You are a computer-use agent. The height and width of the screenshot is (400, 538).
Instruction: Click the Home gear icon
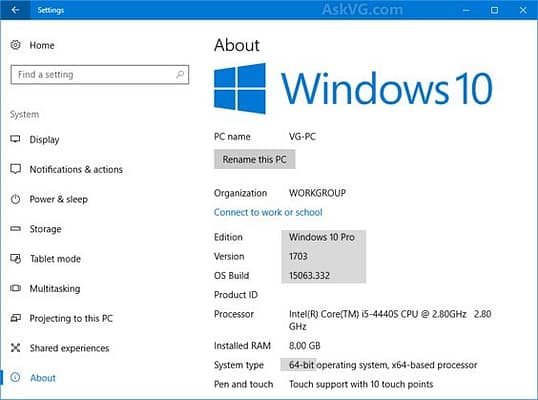(x=15, y=45)
